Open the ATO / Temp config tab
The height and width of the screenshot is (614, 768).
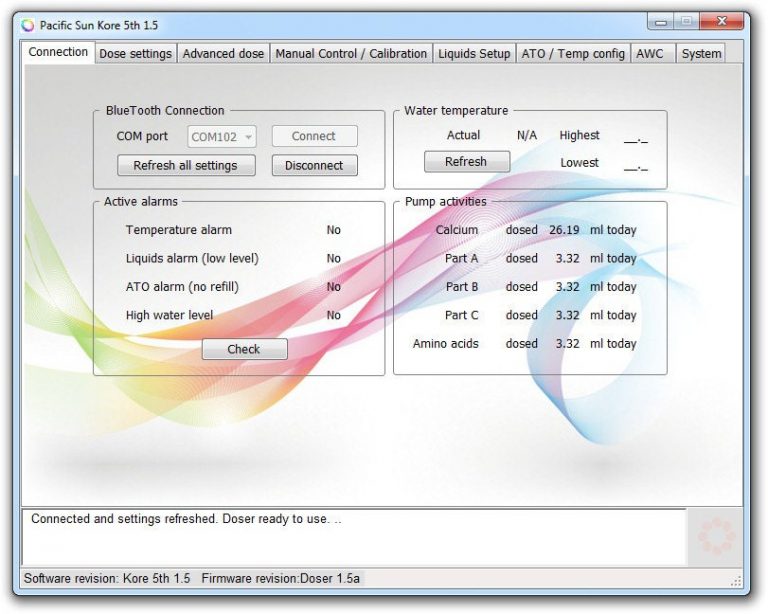click(573, 54)
